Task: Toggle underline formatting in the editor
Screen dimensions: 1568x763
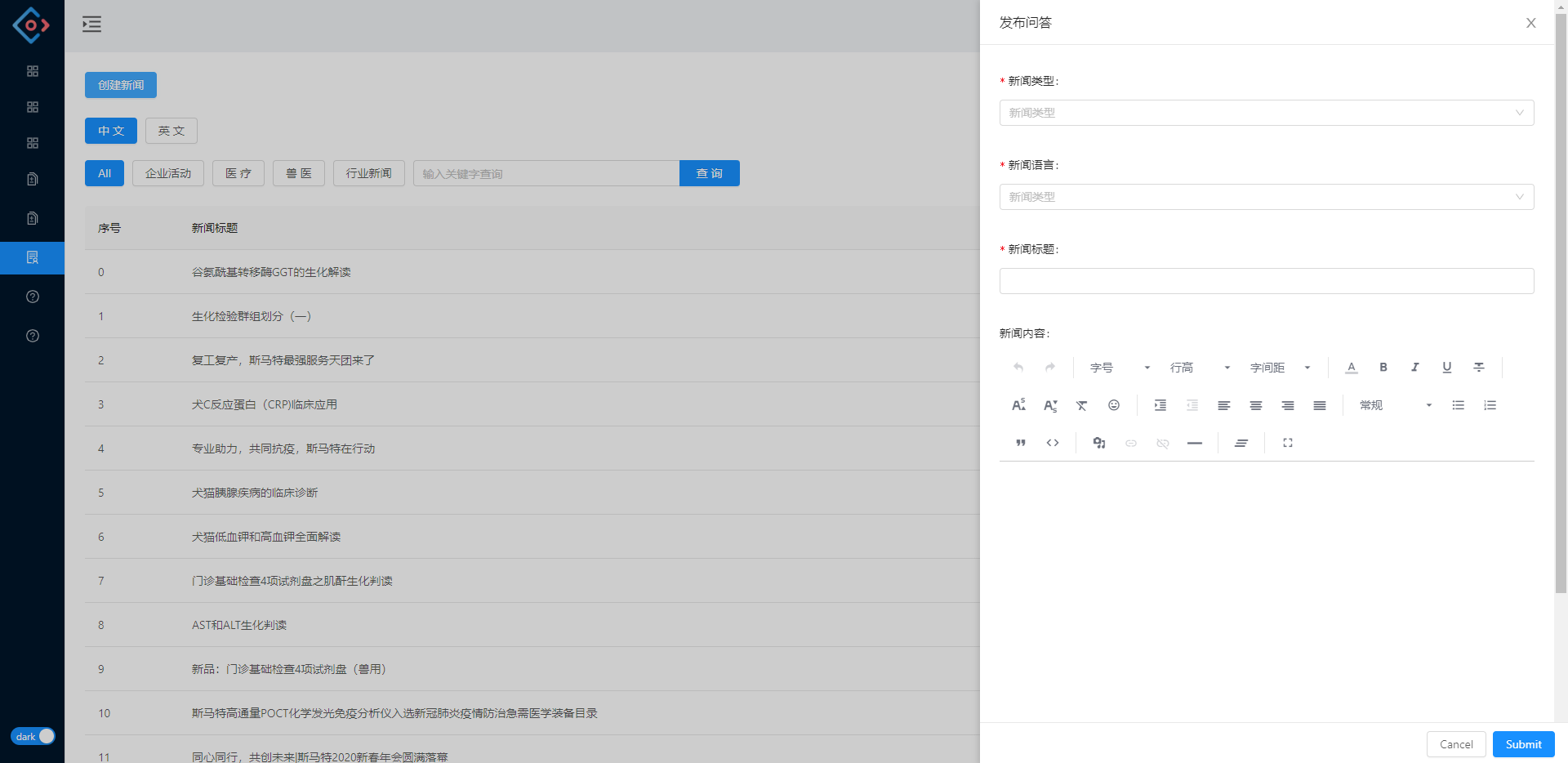Action: pyautogui.click(x=1447, y=368)
